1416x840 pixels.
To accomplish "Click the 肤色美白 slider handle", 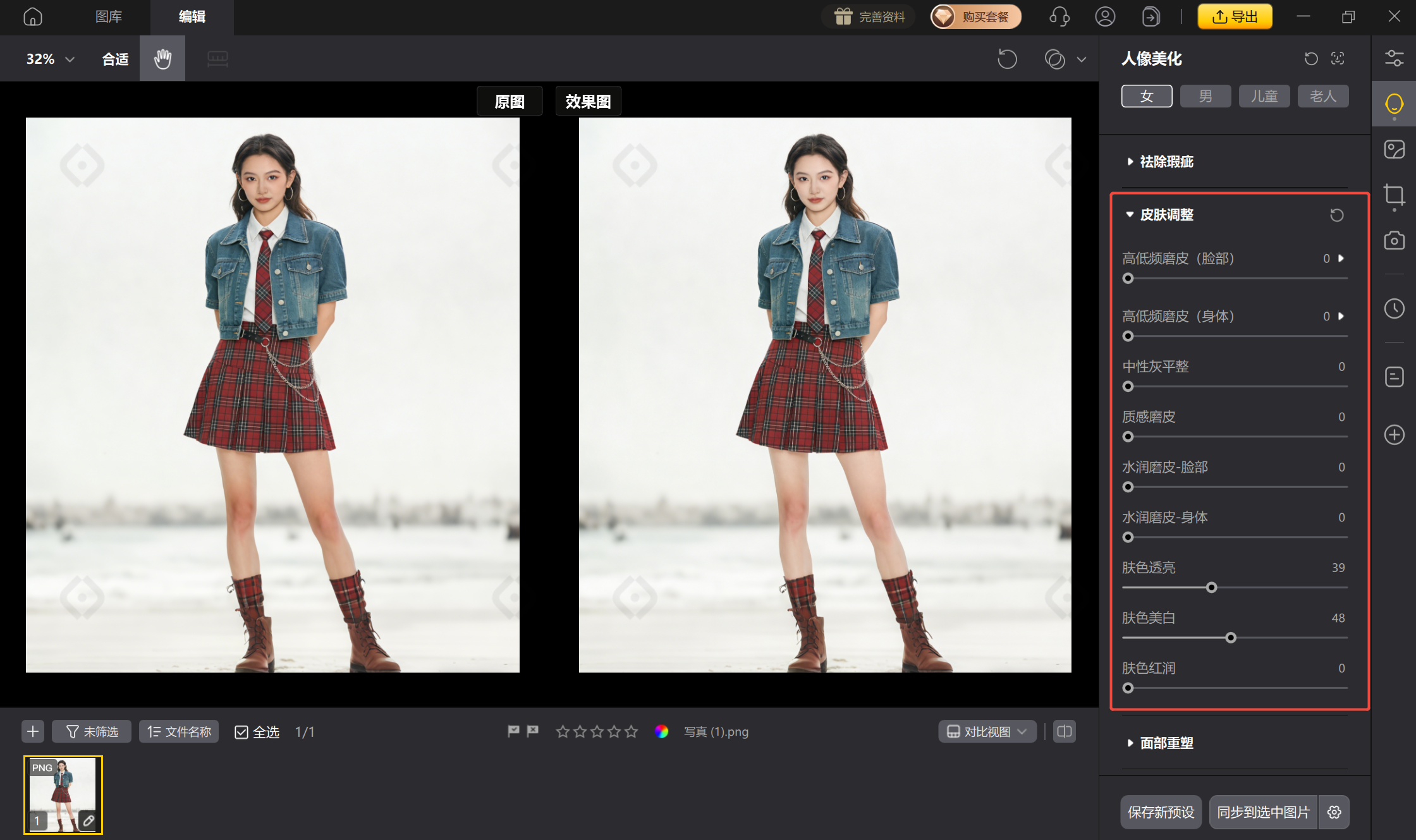I will coord(1230,638).
